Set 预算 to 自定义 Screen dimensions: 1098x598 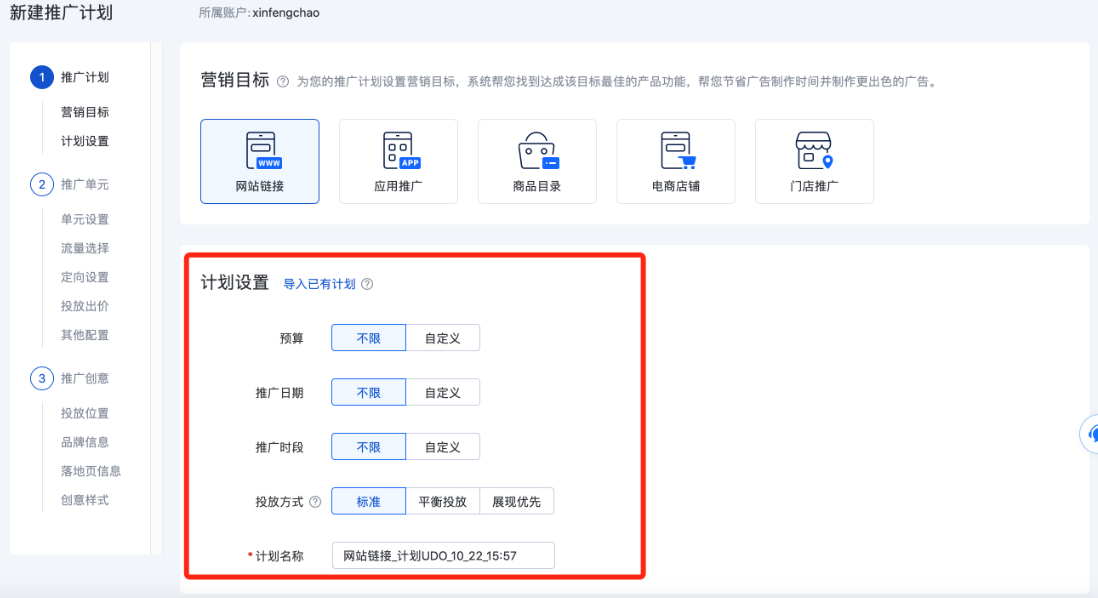click(443, 338)
